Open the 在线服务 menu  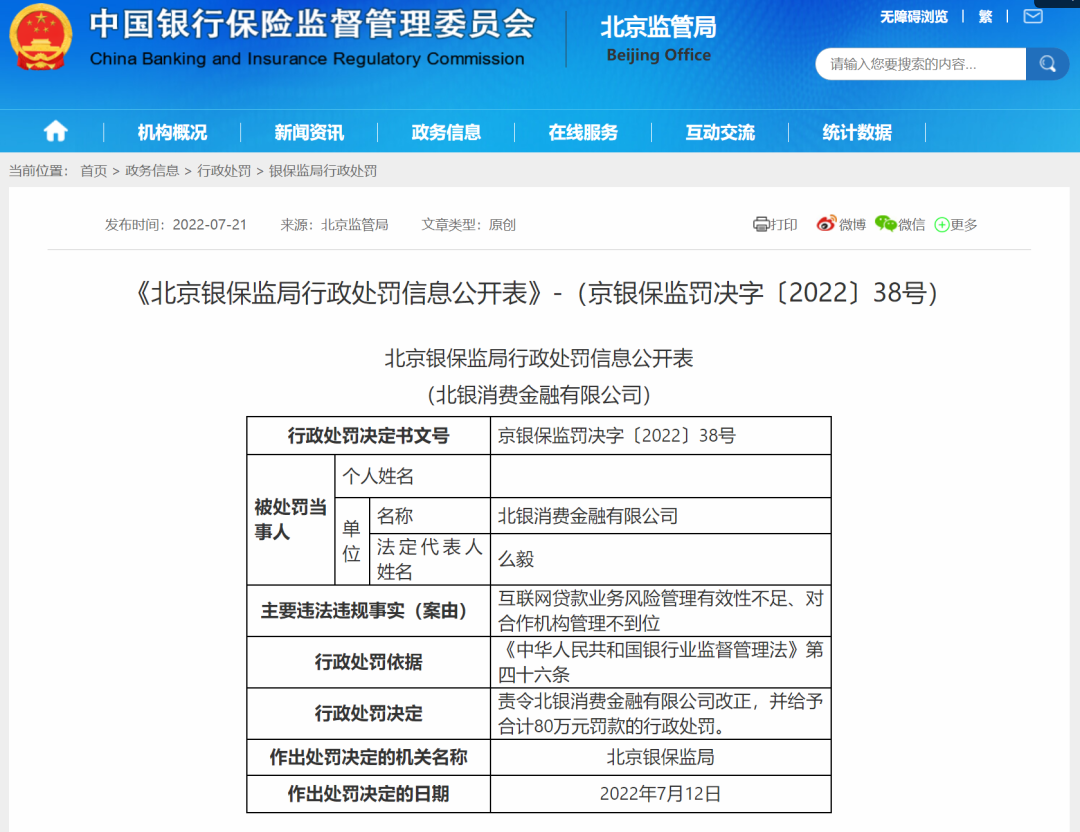(x=584, y=131)
